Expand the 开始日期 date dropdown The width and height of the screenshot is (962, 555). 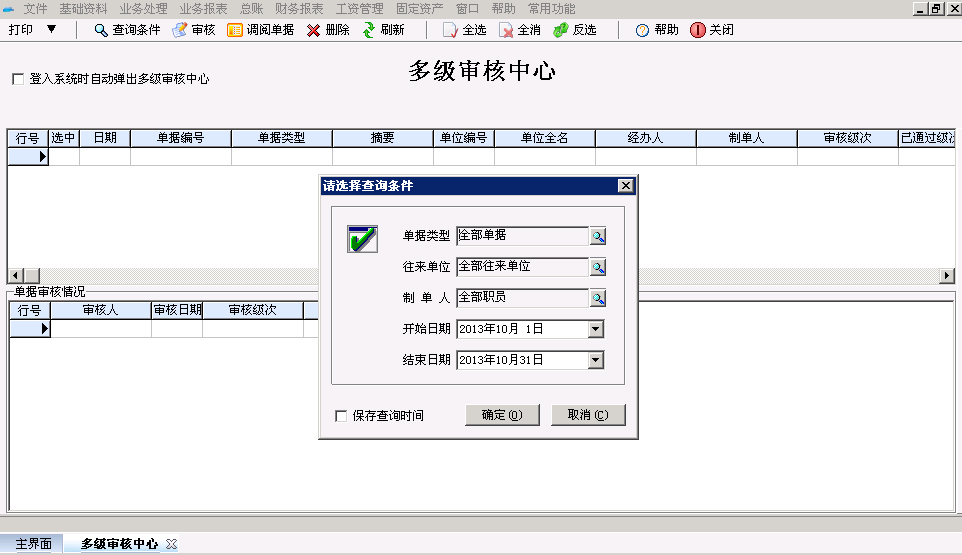pos(596,329)
